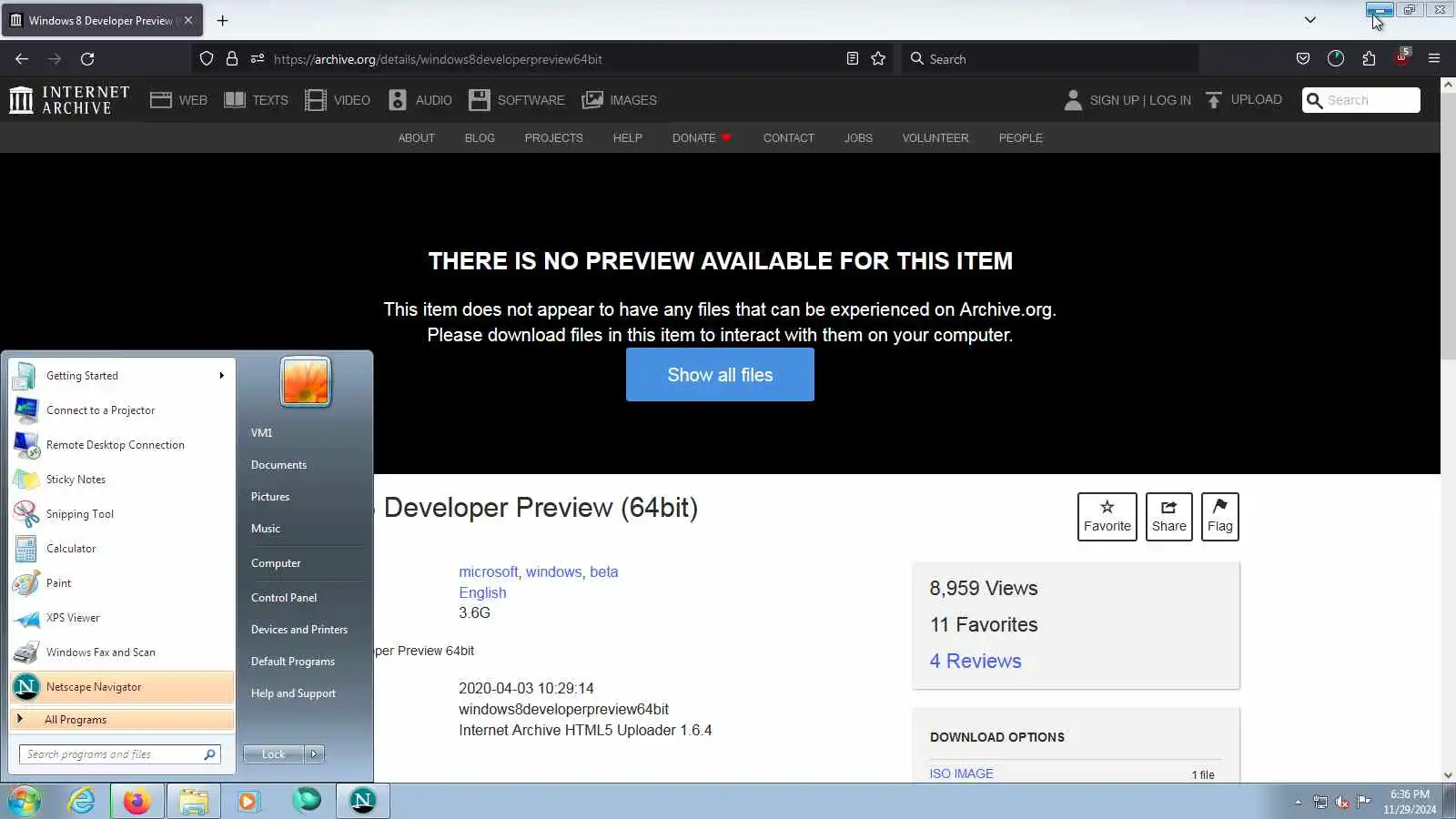1456x819 pixels.
Task: Open the BLOG link
Action: pyautogui.click(x=480, y=138)
